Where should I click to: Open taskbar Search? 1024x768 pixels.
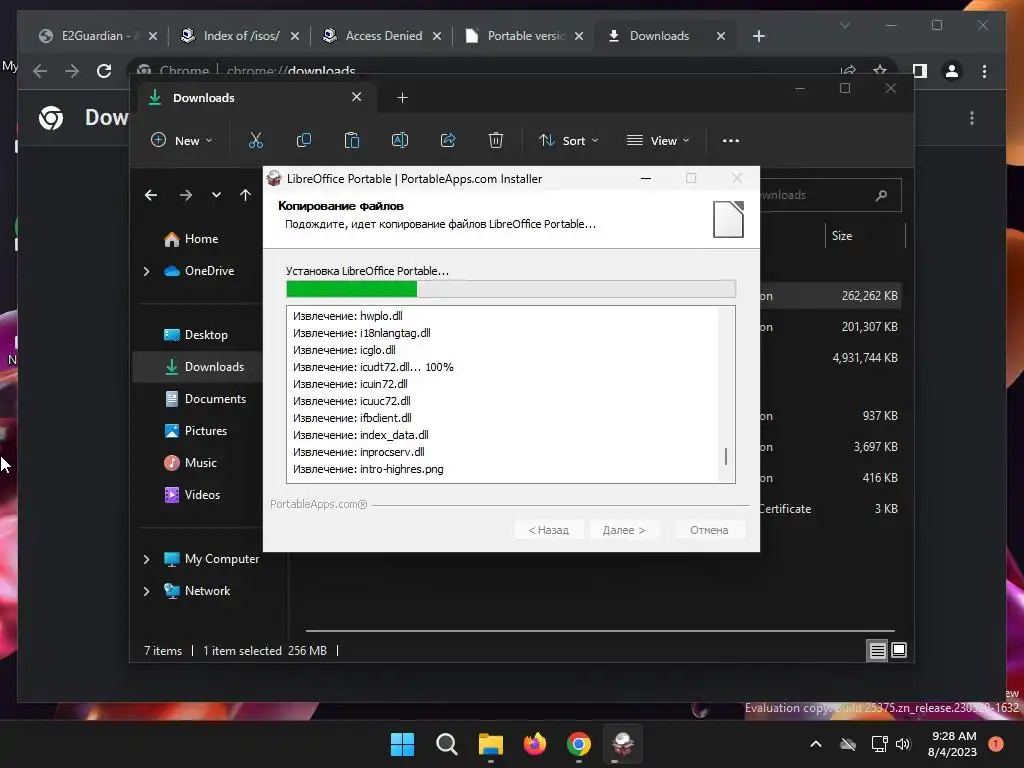(x=447, y=744)
